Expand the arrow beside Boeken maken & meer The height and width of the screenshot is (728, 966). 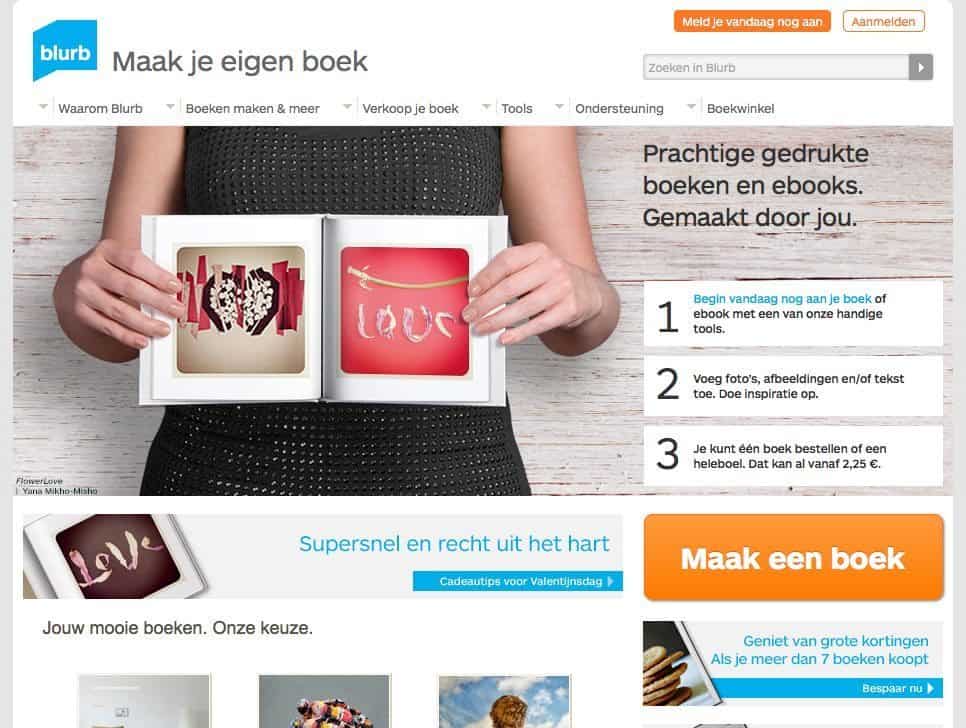(170, 107)
